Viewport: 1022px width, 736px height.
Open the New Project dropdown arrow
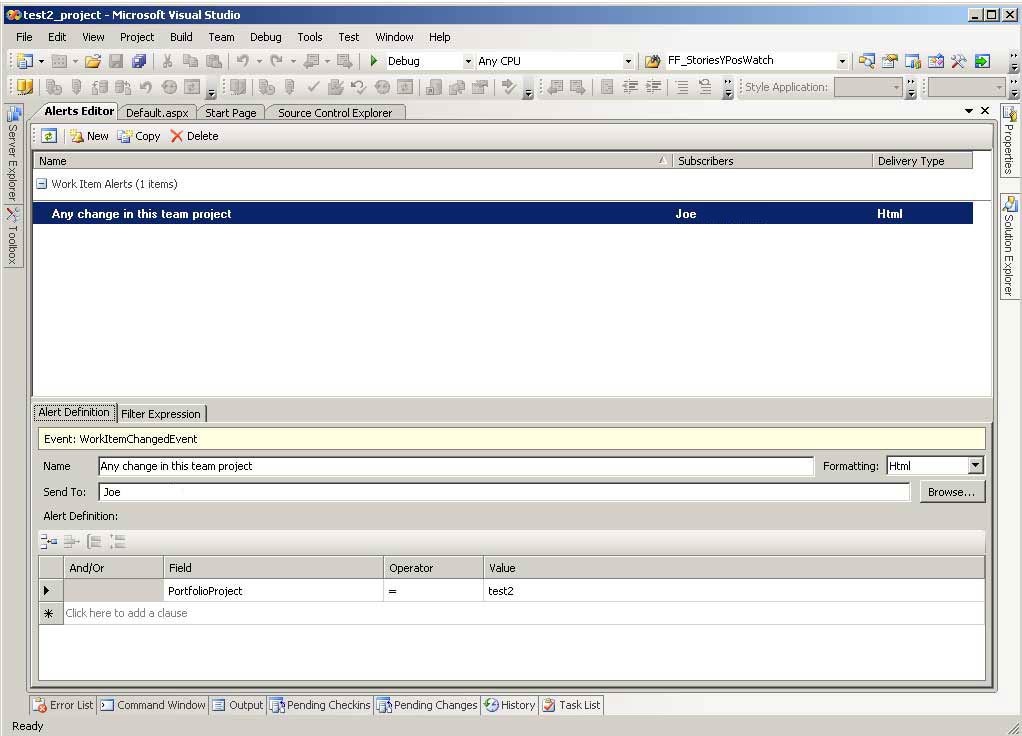click(41, 61)
